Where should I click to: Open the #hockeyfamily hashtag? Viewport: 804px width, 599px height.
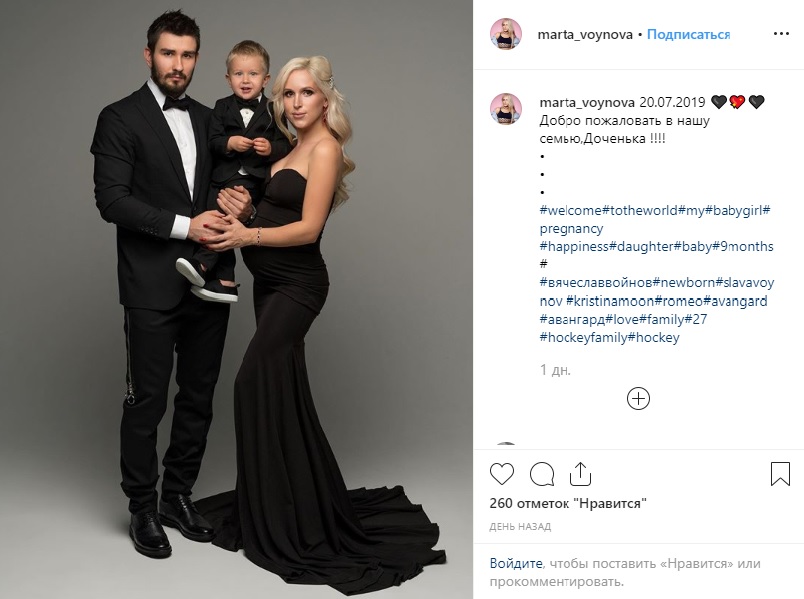pyautogui.click(x=584, y=337)
